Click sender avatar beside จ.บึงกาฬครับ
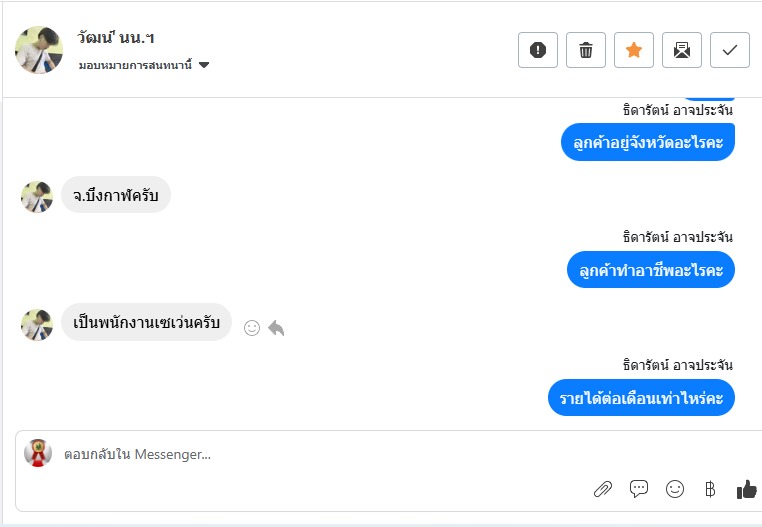The width and height of the screenshot is (762, 527). (x=37, y=196)
